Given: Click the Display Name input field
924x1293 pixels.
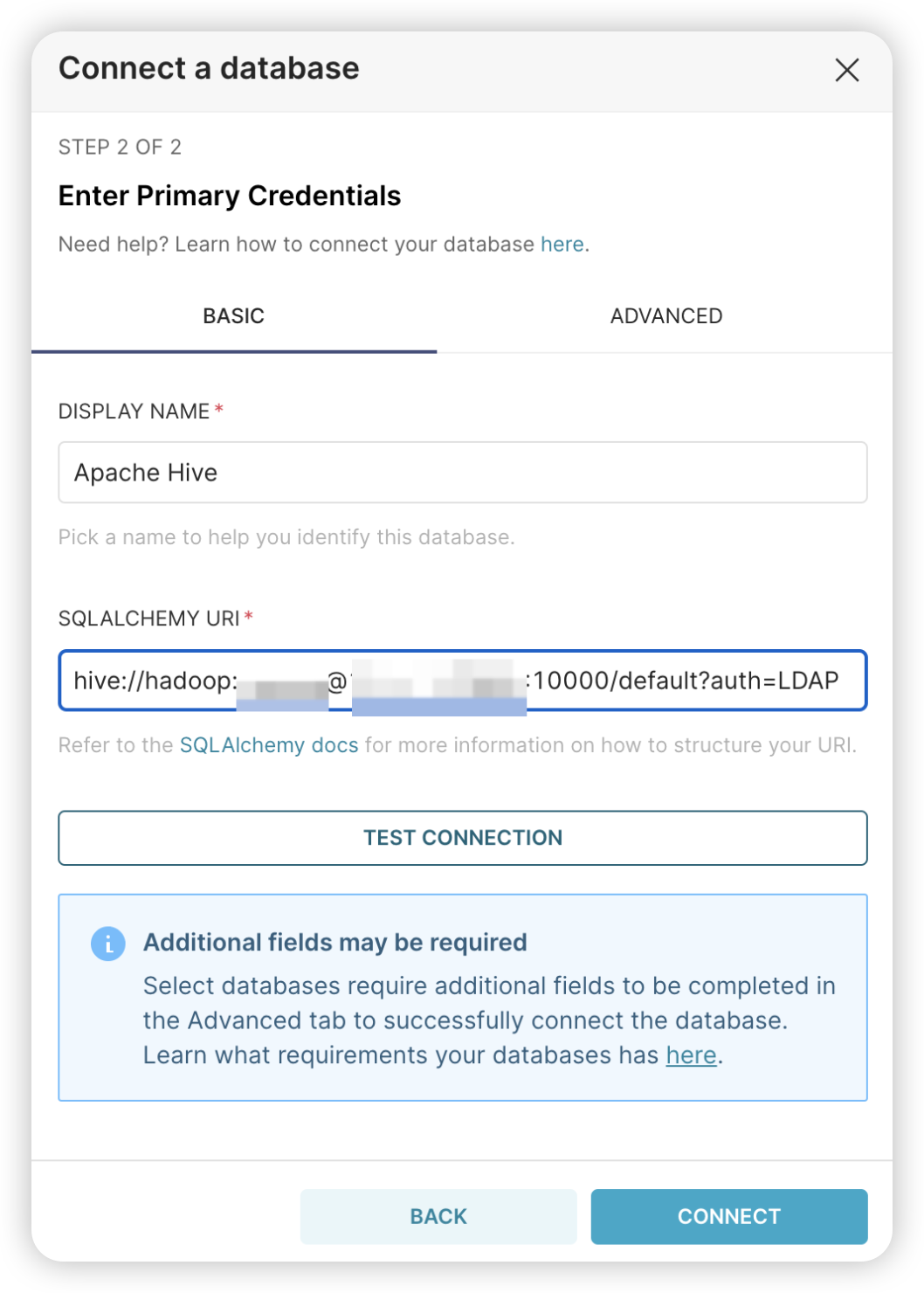Looking at the screenshot, I should pos(462,473).
